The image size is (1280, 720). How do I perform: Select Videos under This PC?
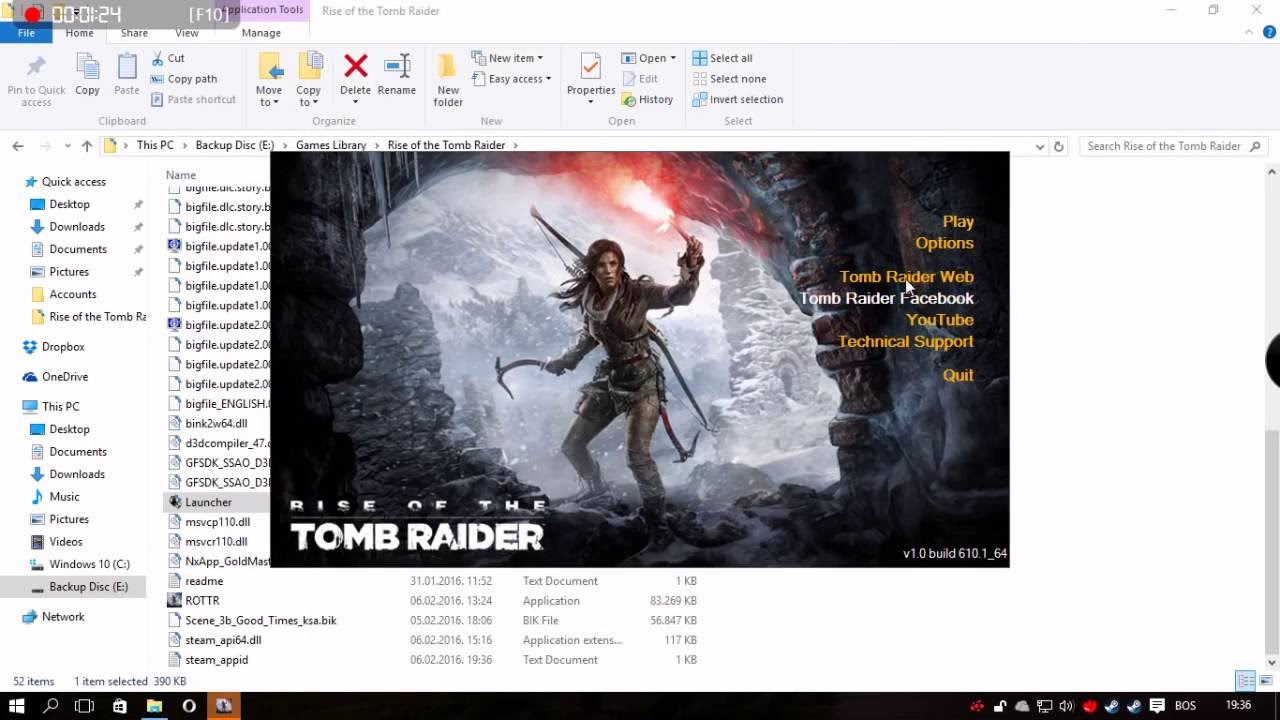(66, 542)
